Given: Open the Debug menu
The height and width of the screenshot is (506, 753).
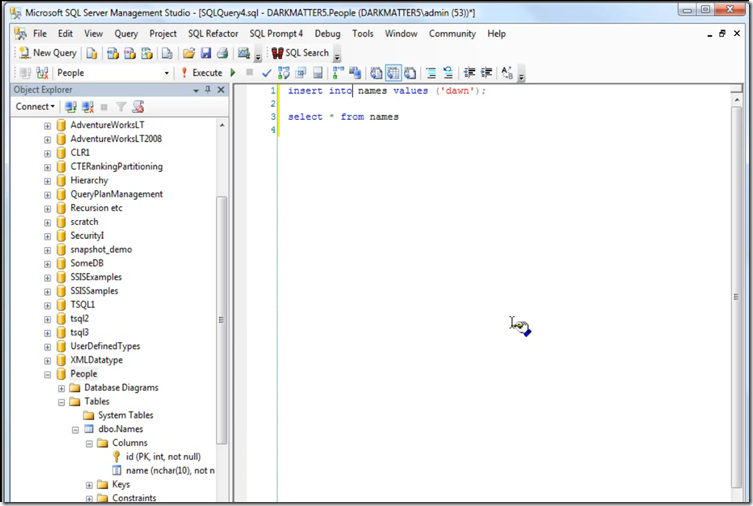Looking at the screenshot, I should click(x=328, y=34).
